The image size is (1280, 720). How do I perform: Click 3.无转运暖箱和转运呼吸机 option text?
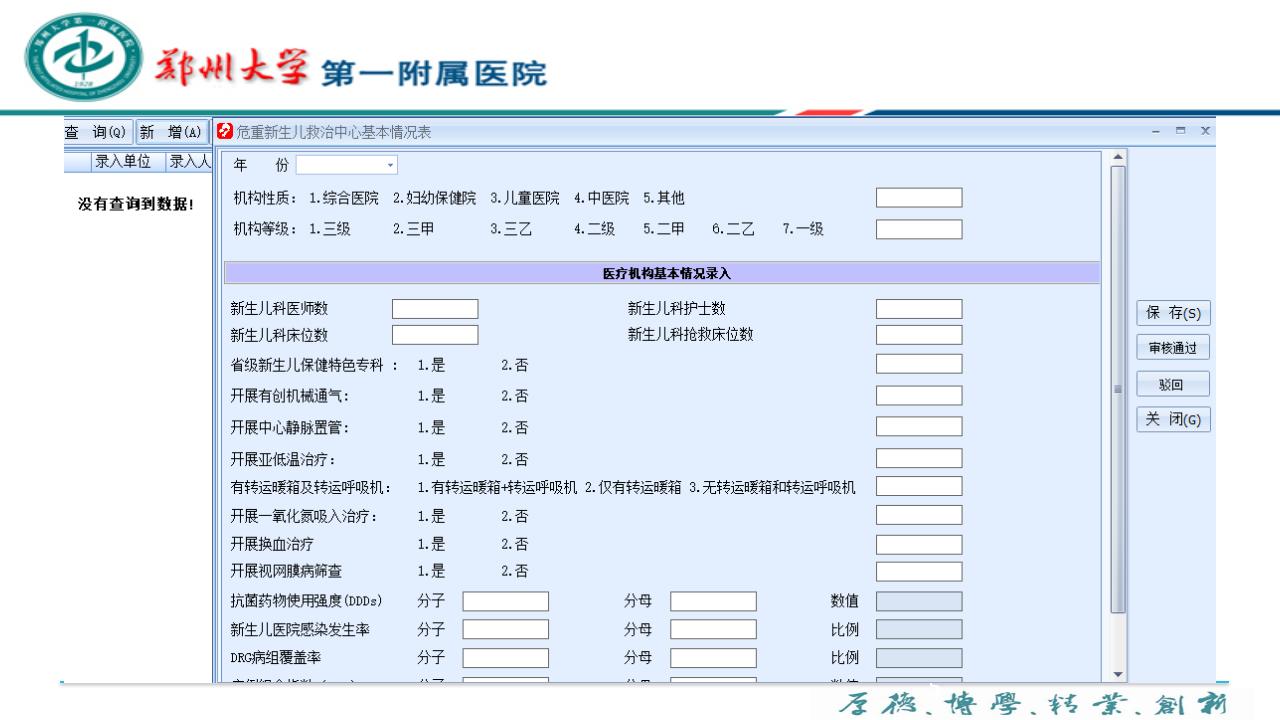tap(772, 487)
